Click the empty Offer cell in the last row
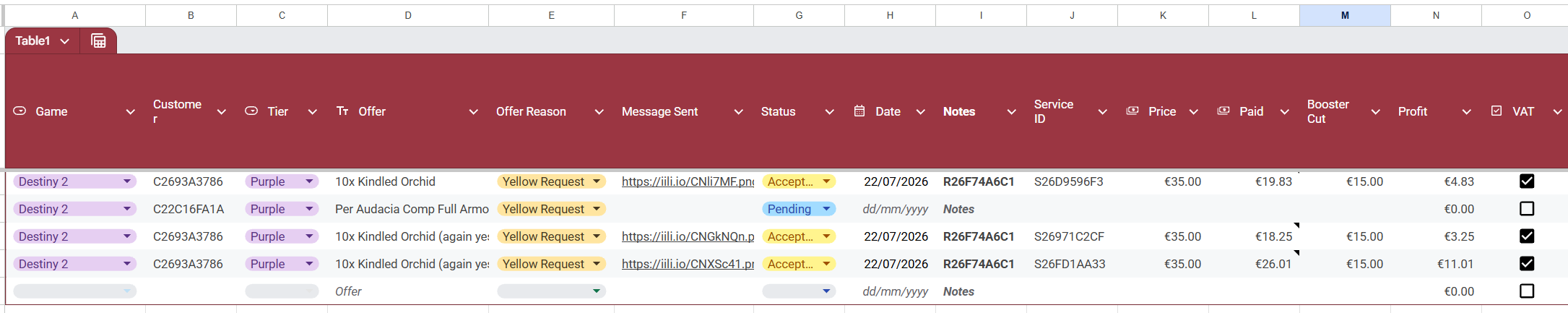 tap(408, 291)
